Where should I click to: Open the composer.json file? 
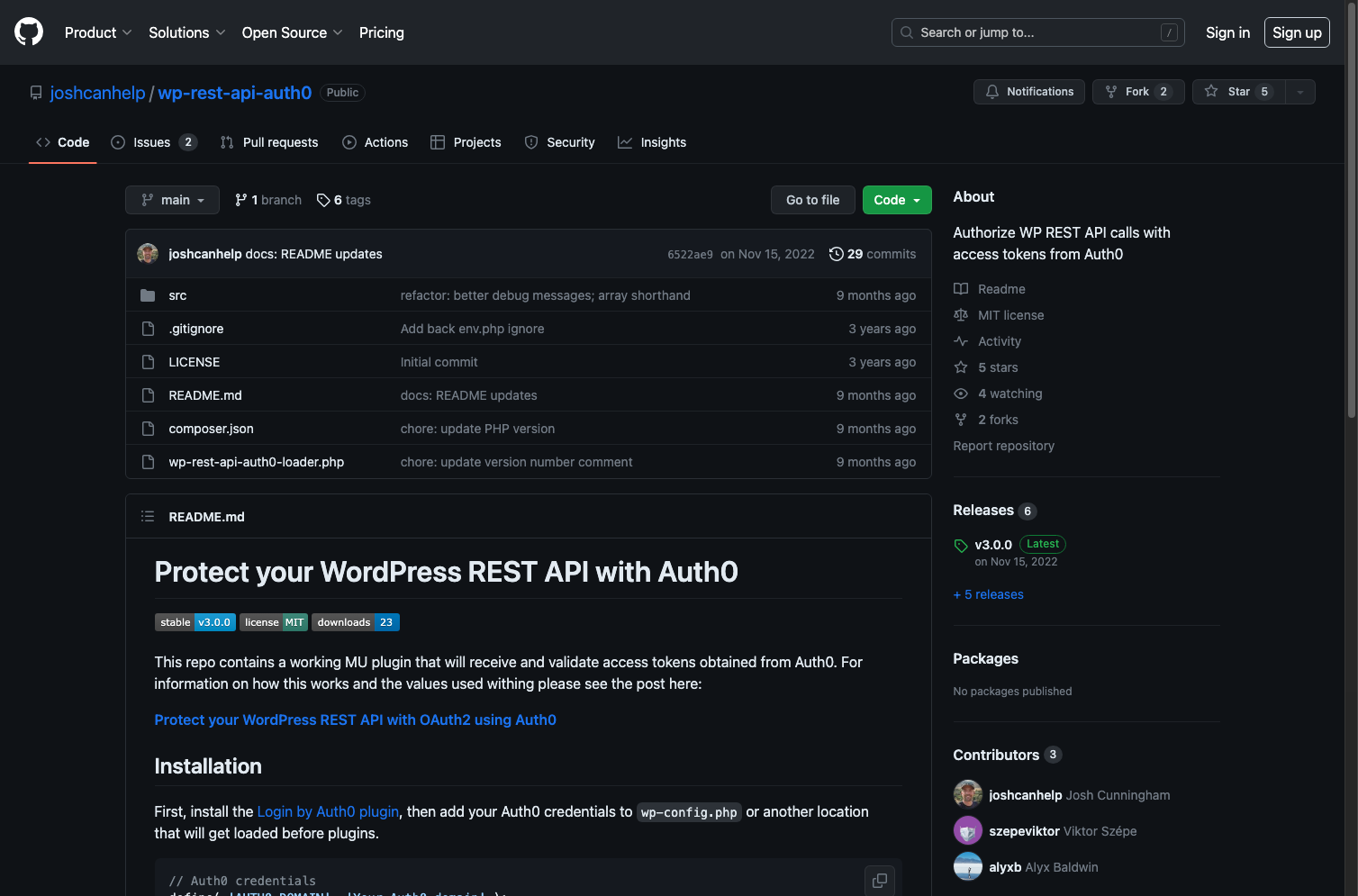pyautogui.click(x=211, y=429)
